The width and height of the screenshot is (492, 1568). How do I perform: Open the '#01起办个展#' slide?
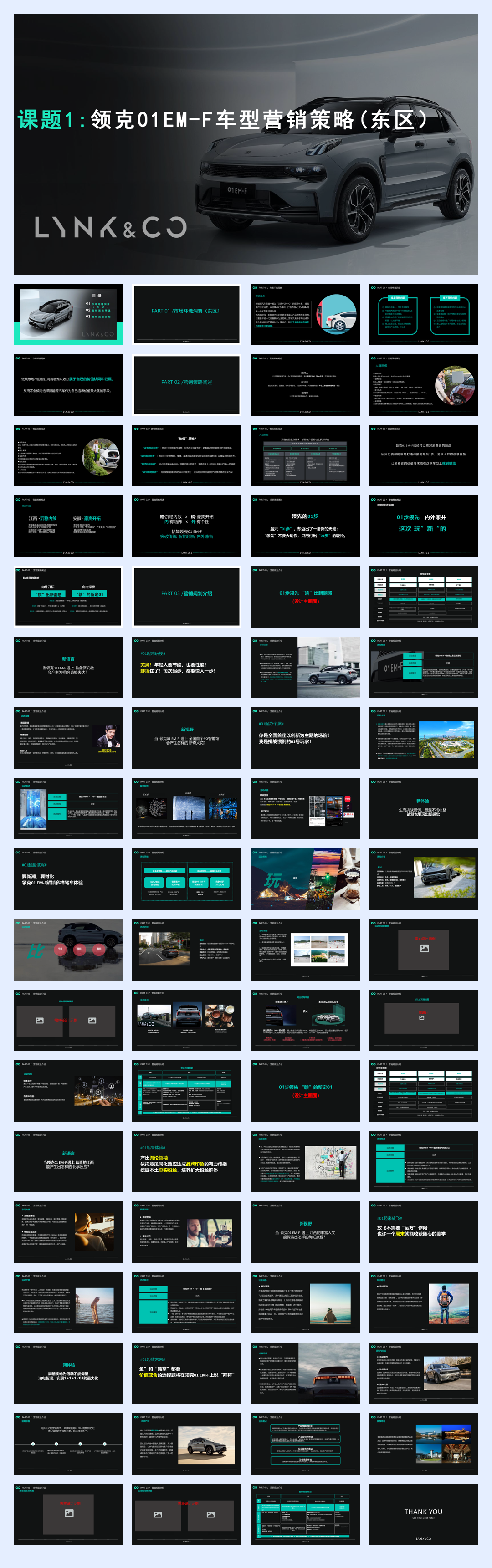[x=304, y=737]
